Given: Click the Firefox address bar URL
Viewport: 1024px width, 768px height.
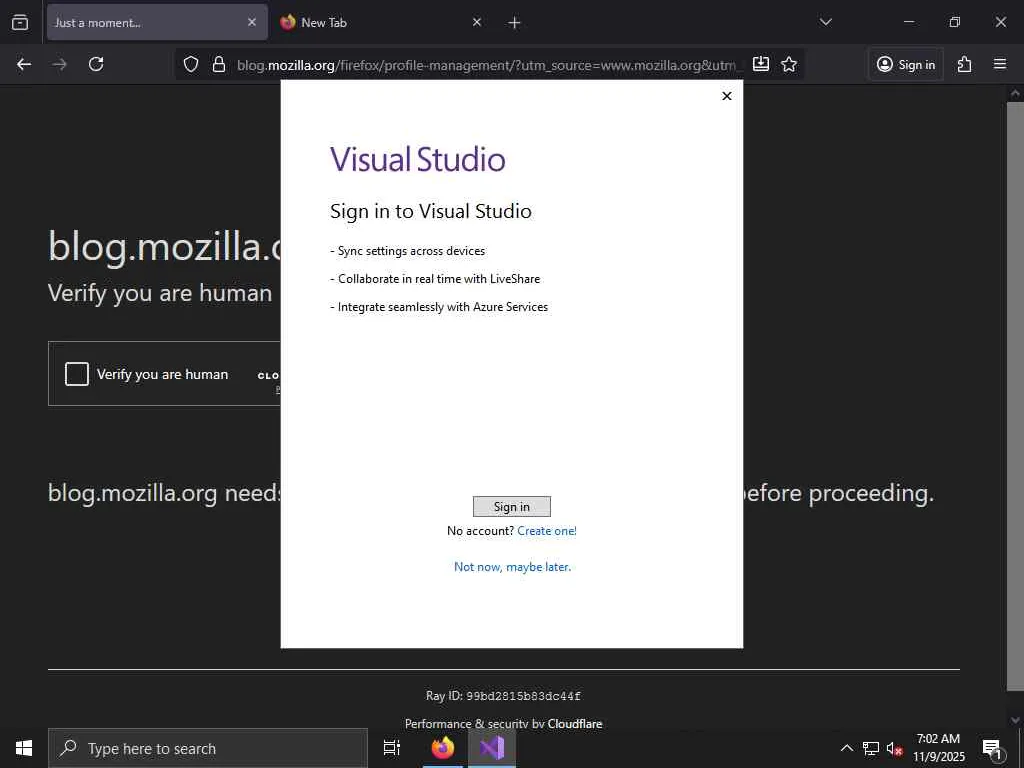Looking at the screenshot, I should (487, 65).
